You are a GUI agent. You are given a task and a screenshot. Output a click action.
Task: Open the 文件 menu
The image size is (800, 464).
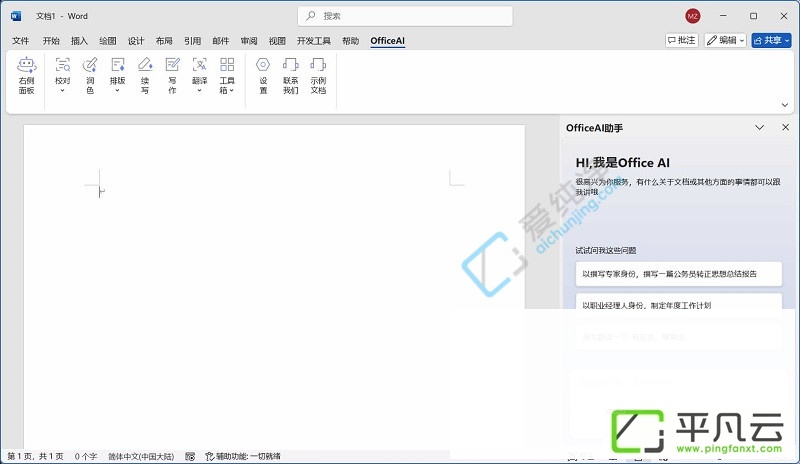click(20, 41)
